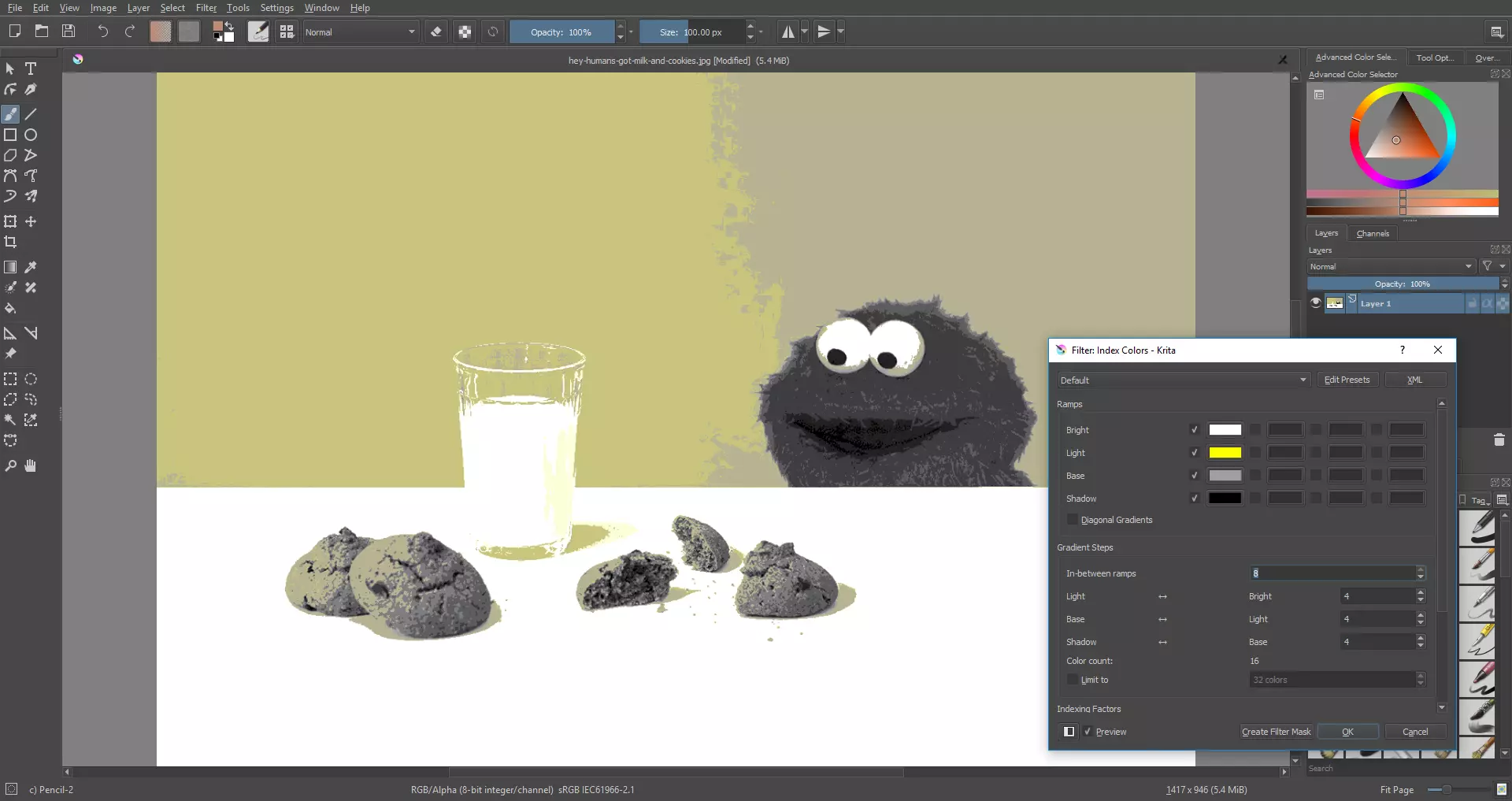Choose the Rectangular Selection tool
The image size is (1512, 801).
(10, 379)
